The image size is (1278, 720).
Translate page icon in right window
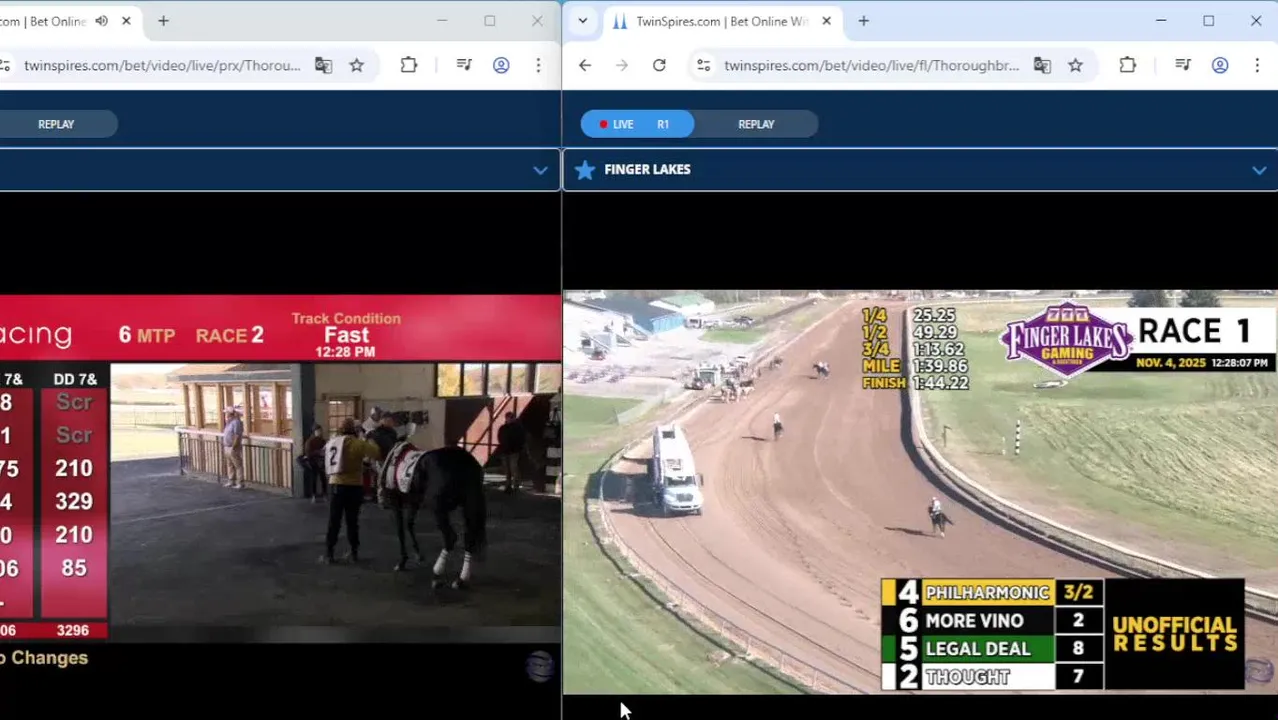click(x=1042, y=65)
